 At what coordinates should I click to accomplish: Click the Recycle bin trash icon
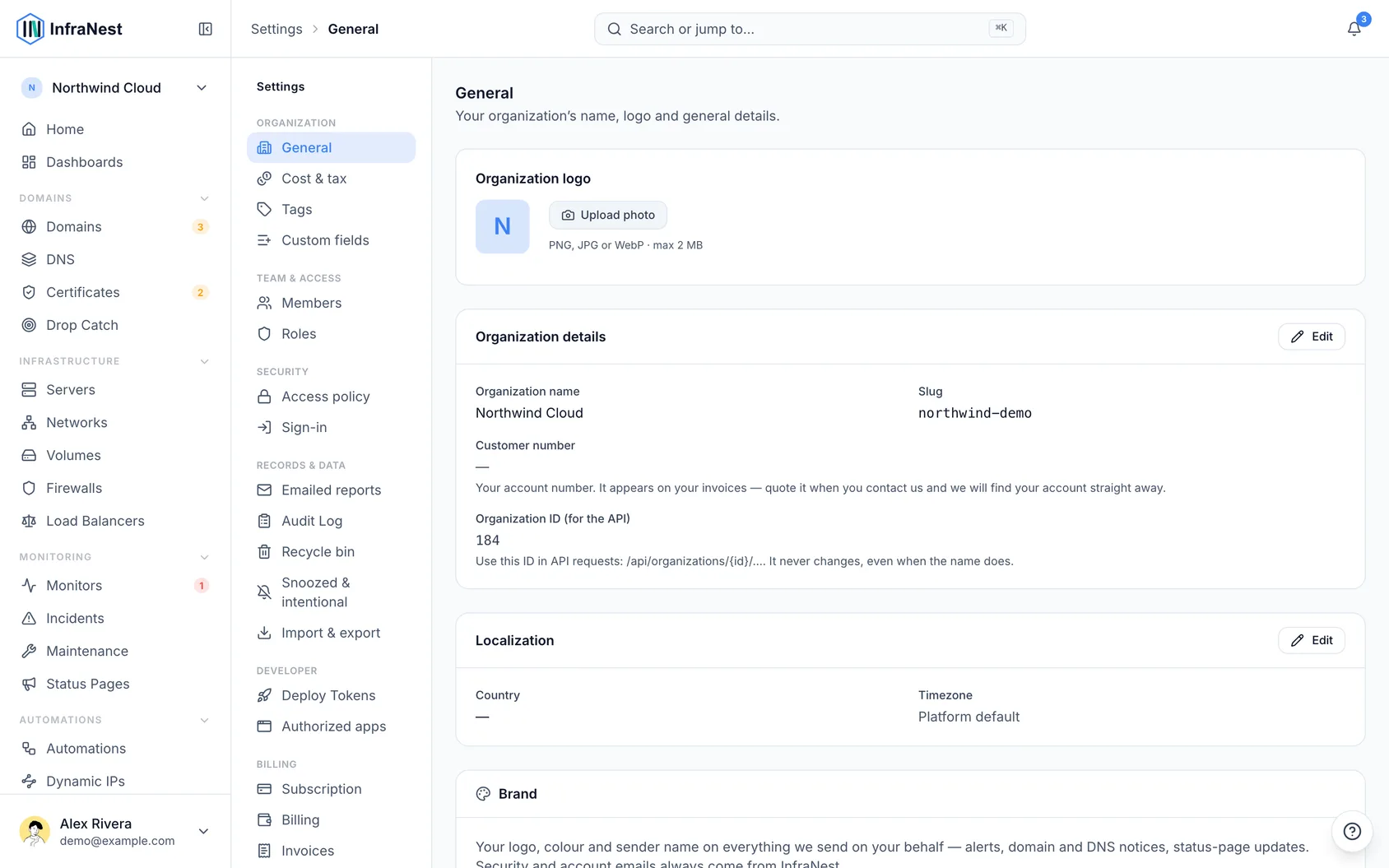[264, 552]
